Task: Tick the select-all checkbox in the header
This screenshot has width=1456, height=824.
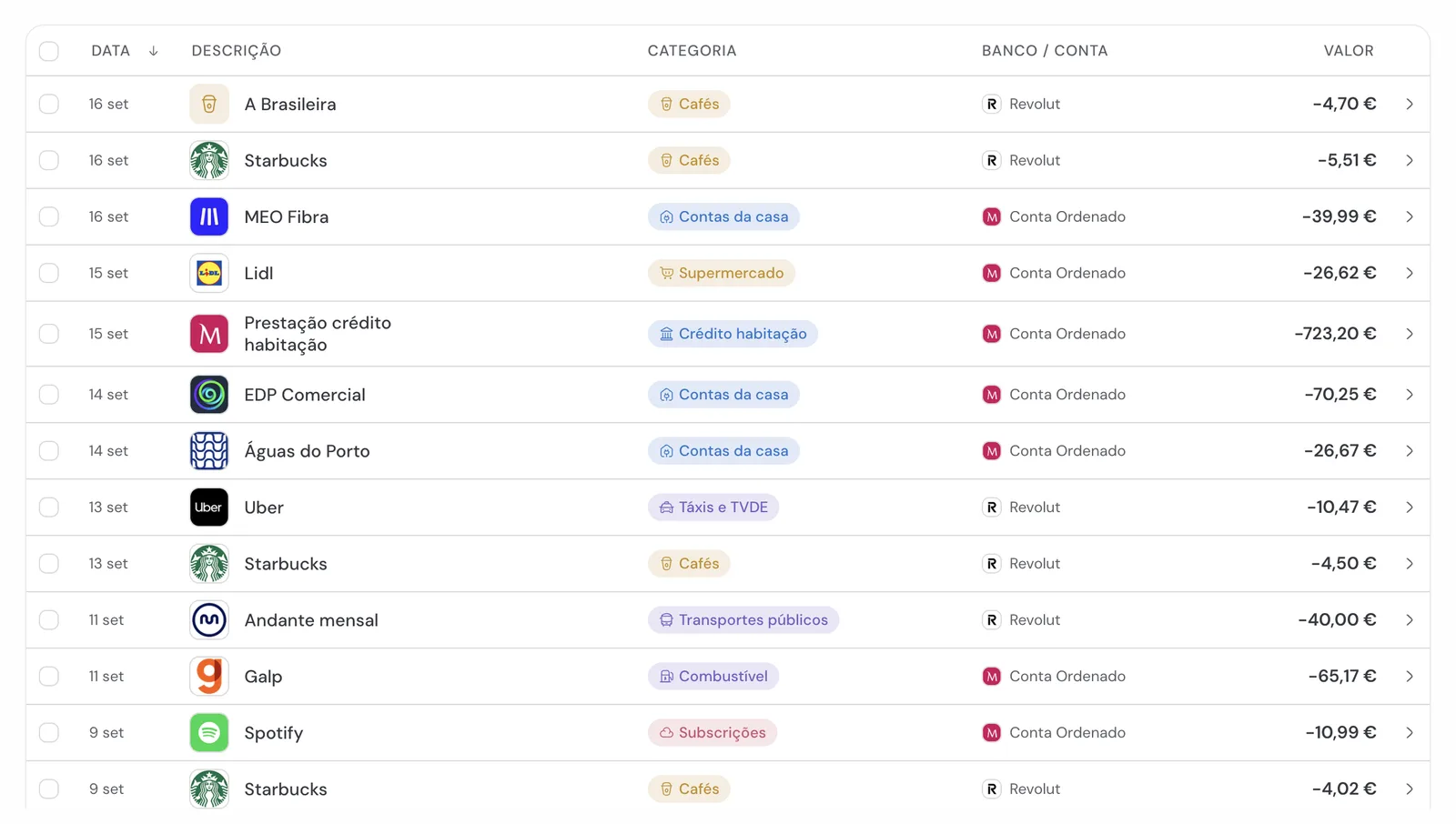Action: [49, 51]
